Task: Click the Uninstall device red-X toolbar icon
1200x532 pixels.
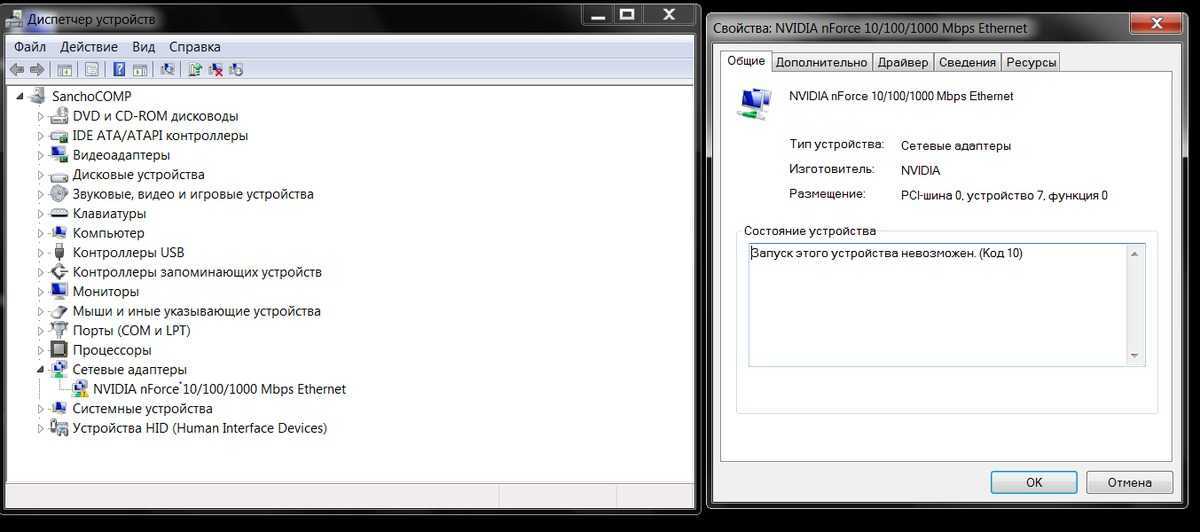Action: [x=216, y=69]
